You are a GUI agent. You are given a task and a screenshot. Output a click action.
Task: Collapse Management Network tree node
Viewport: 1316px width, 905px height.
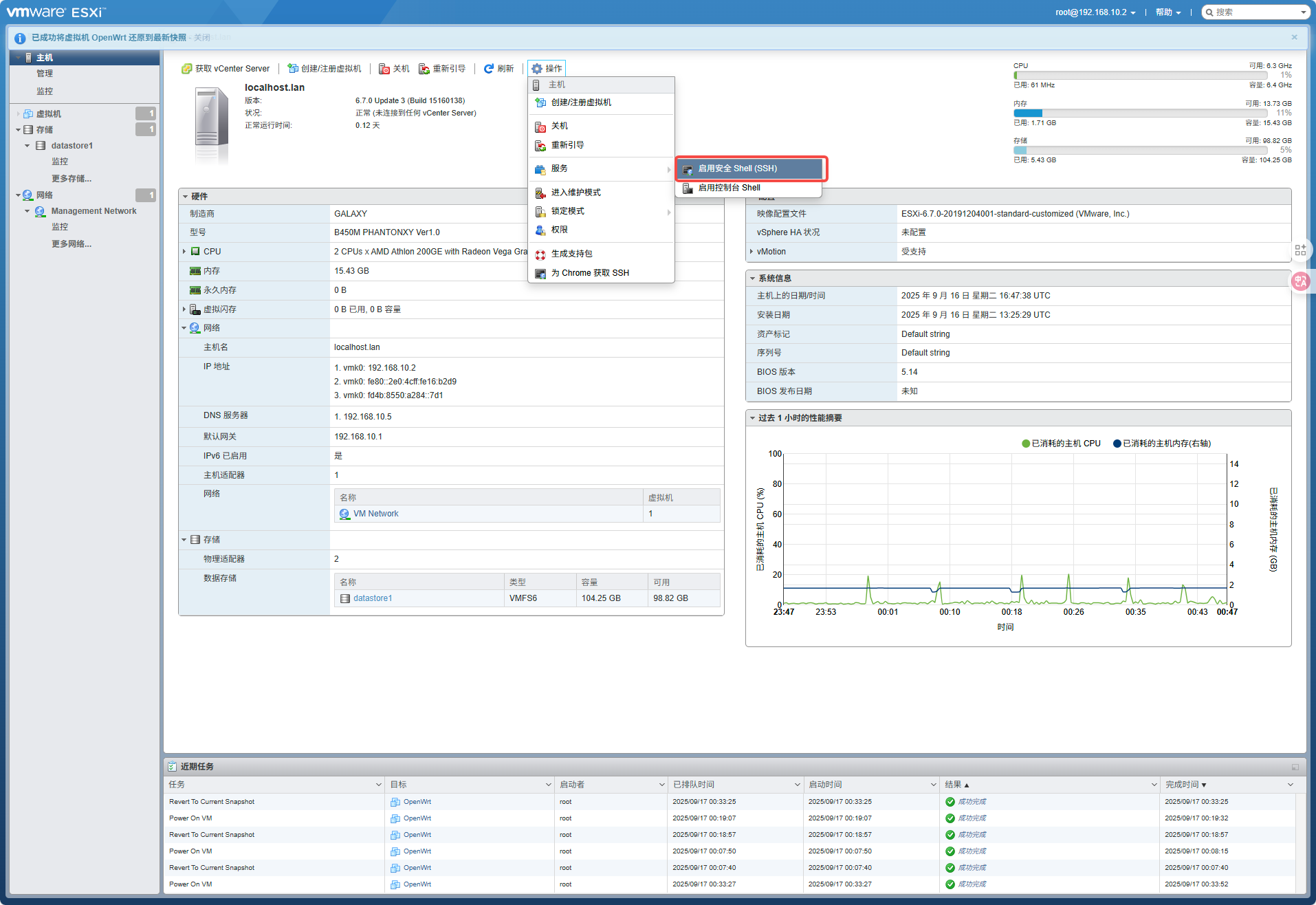tap(28, 211)
